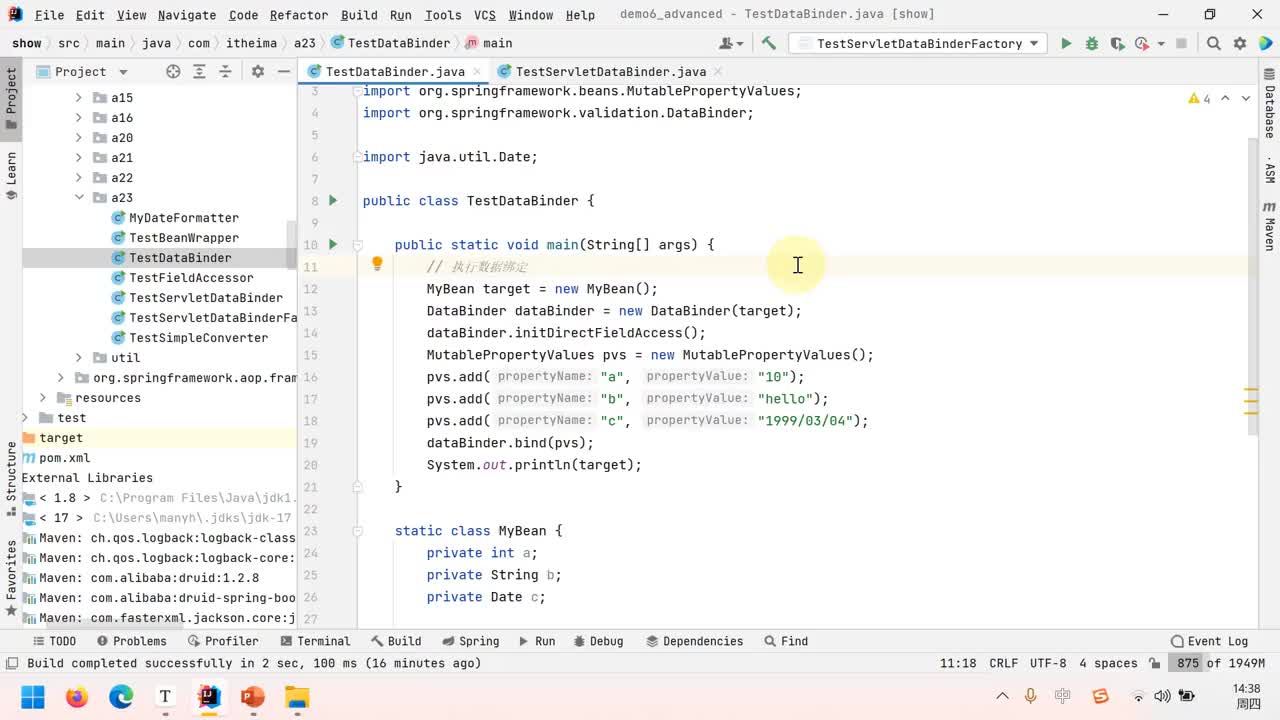1280x720 pixels.
Task: Open the Navigate menu
Action: 187,15
